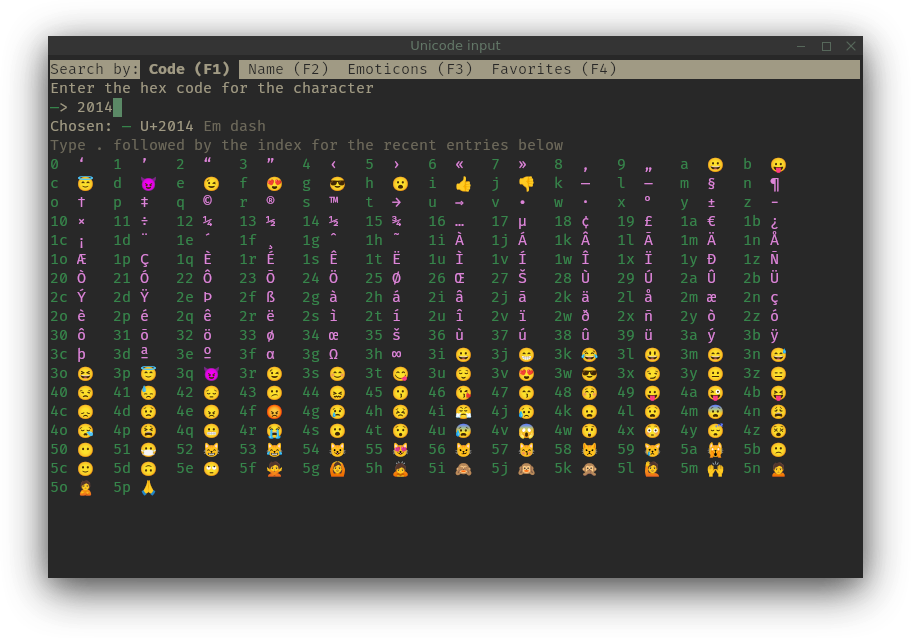Pick the micro sign µ at index 17
This screenshot has width=911, height=638.
[x=522, y=222]
